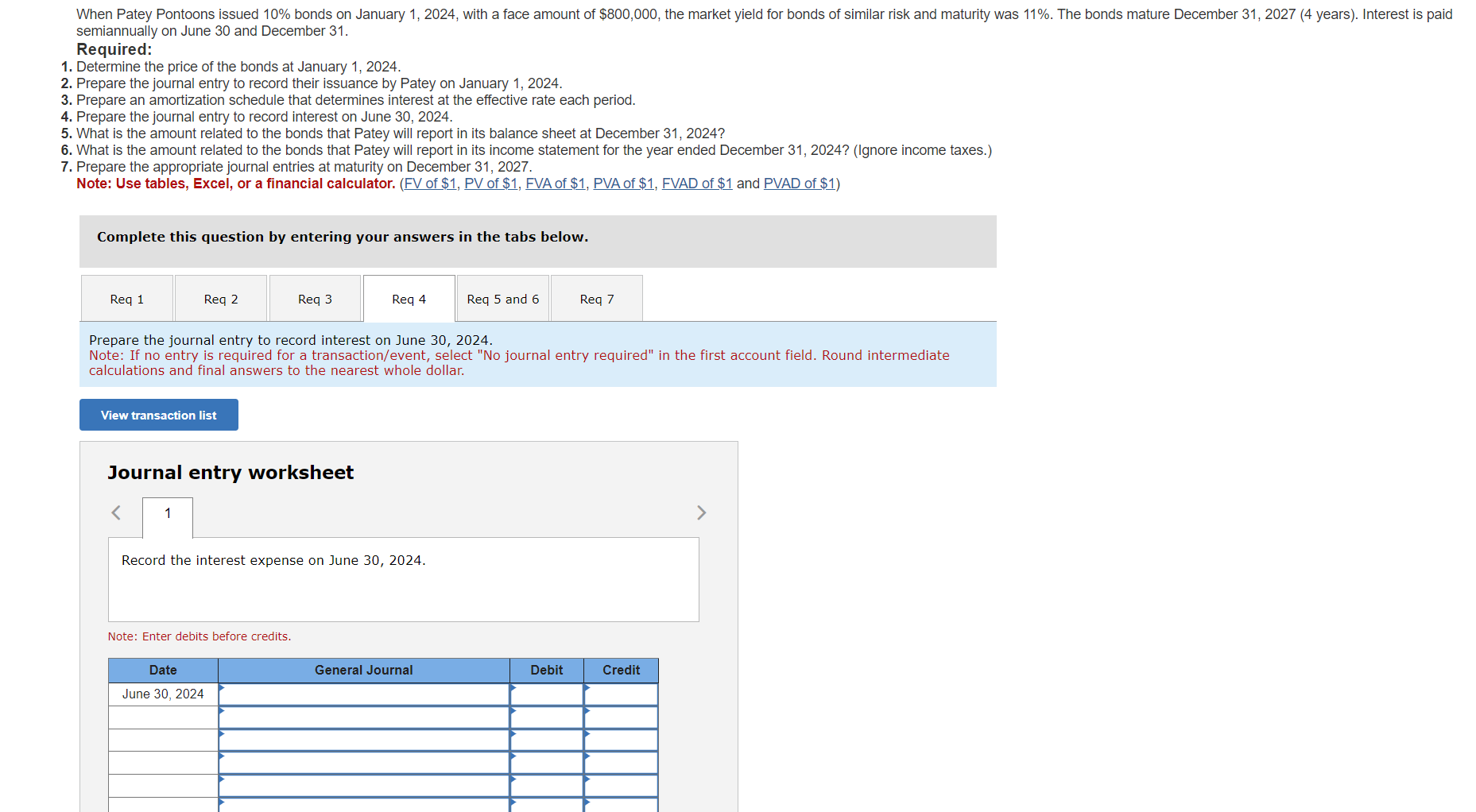Open the PVA of $1 link
Viewport: 1476px width, 812px height.
click(624, 184)
